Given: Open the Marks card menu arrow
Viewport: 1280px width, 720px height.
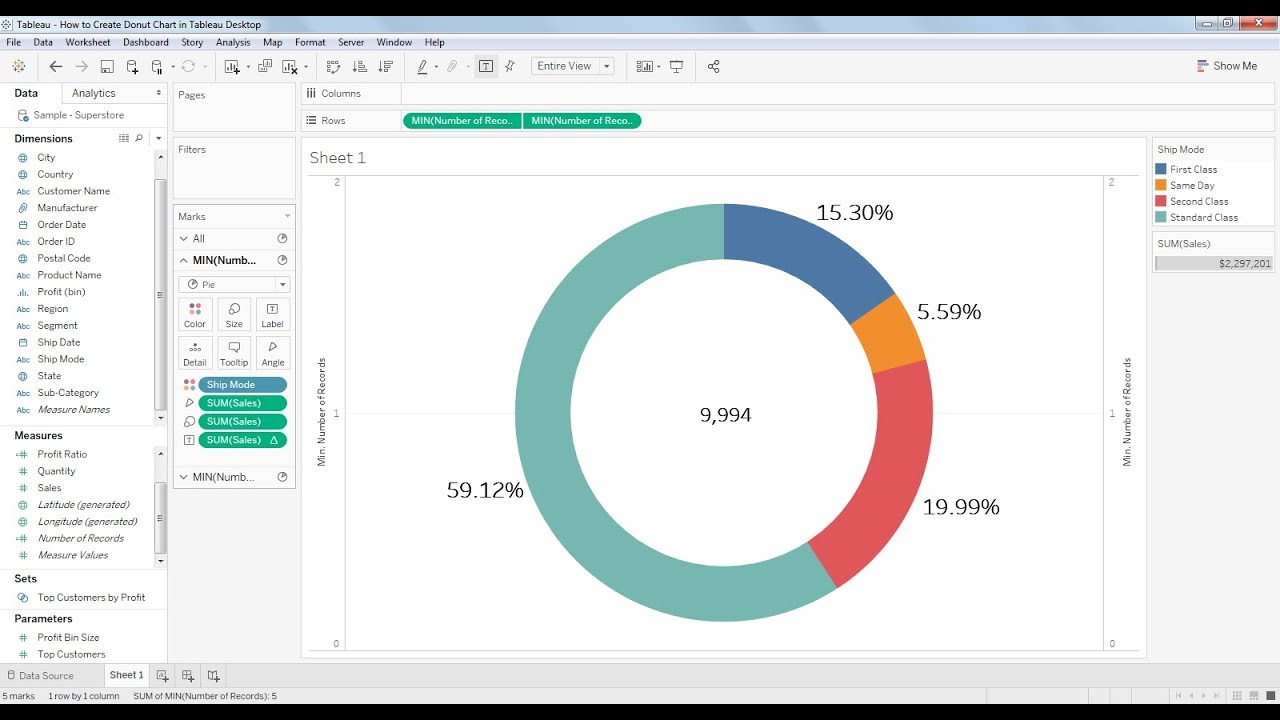Looking at the screenshot, I should [288, 216].
